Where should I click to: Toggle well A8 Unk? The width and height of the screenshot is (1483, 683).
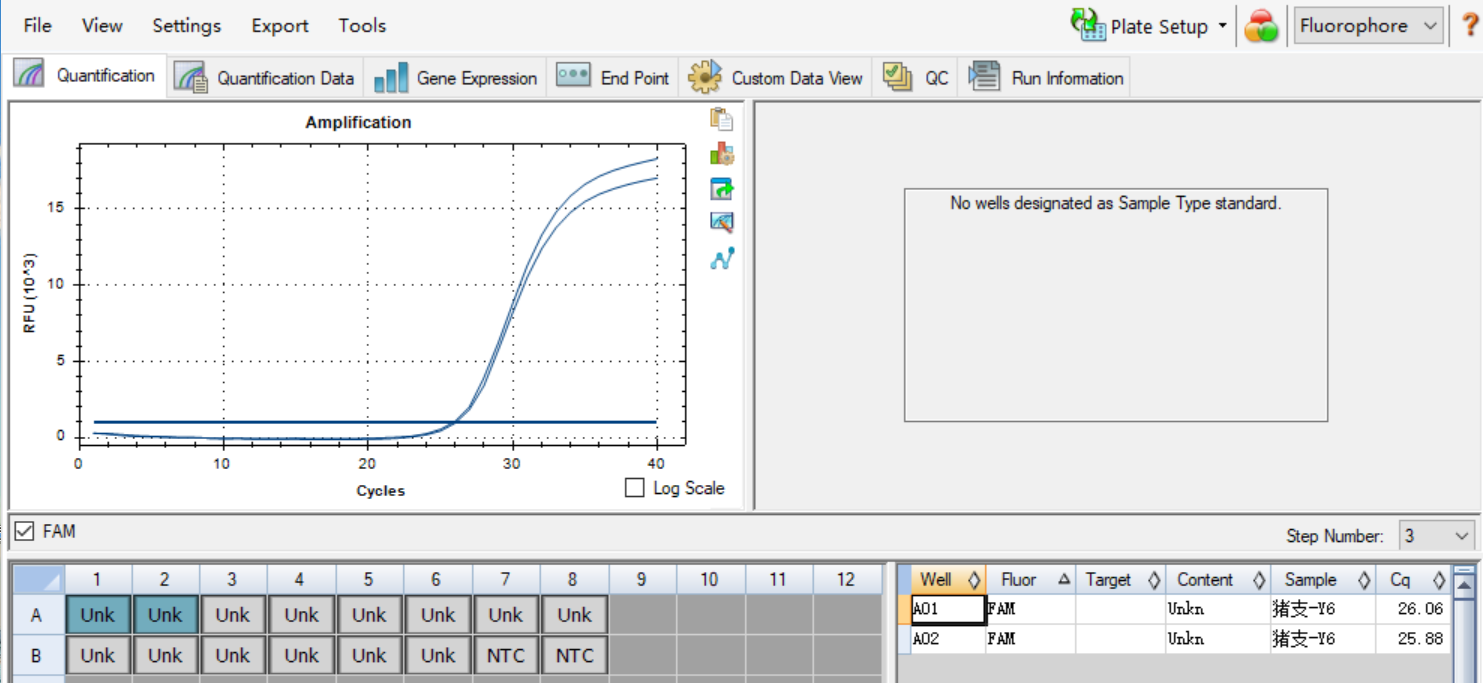tap(574, 615)
